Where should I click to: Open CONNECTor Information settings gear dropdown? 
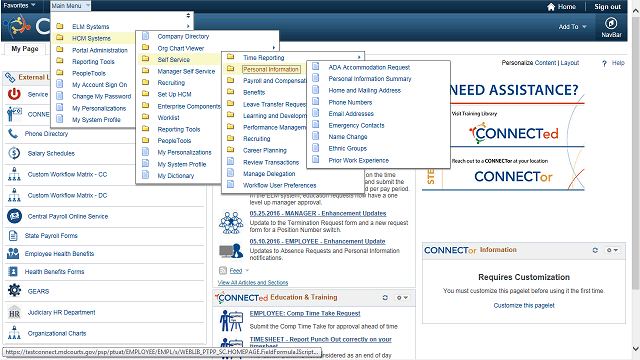pyautogui.click(x=612, y=250)
